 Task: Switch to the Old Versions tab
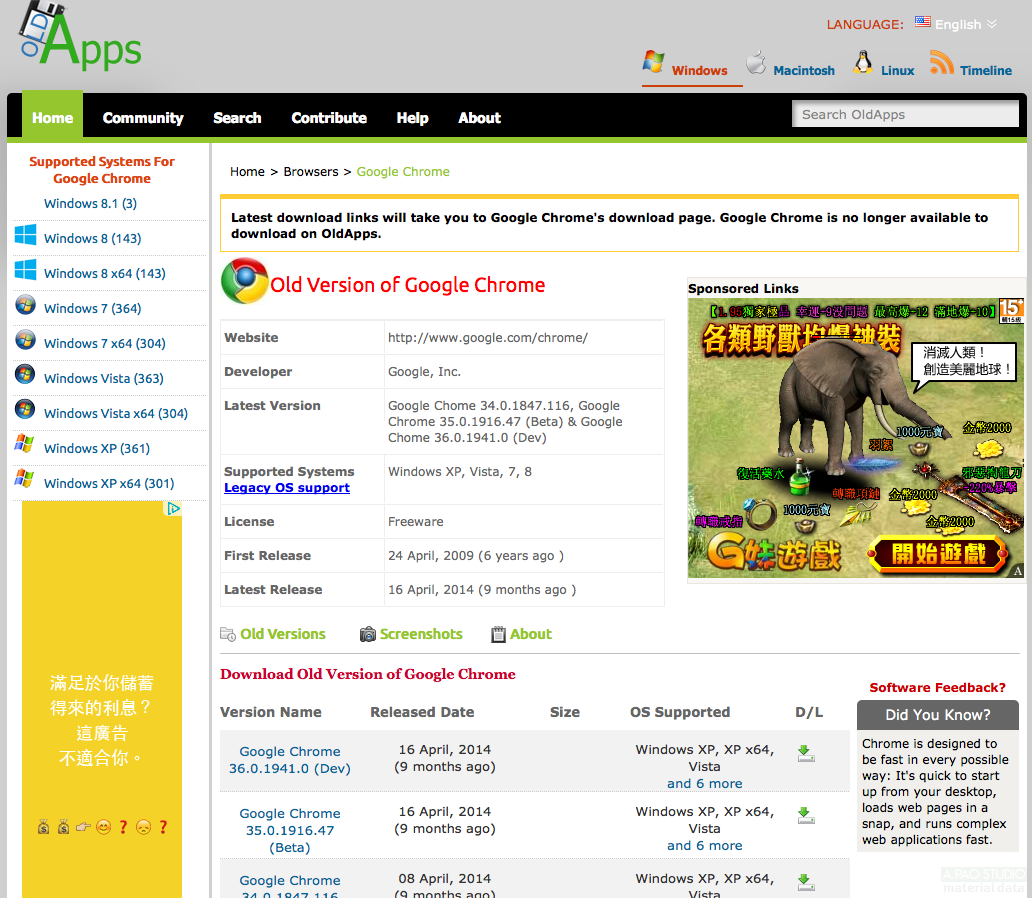tap(282, 634)
